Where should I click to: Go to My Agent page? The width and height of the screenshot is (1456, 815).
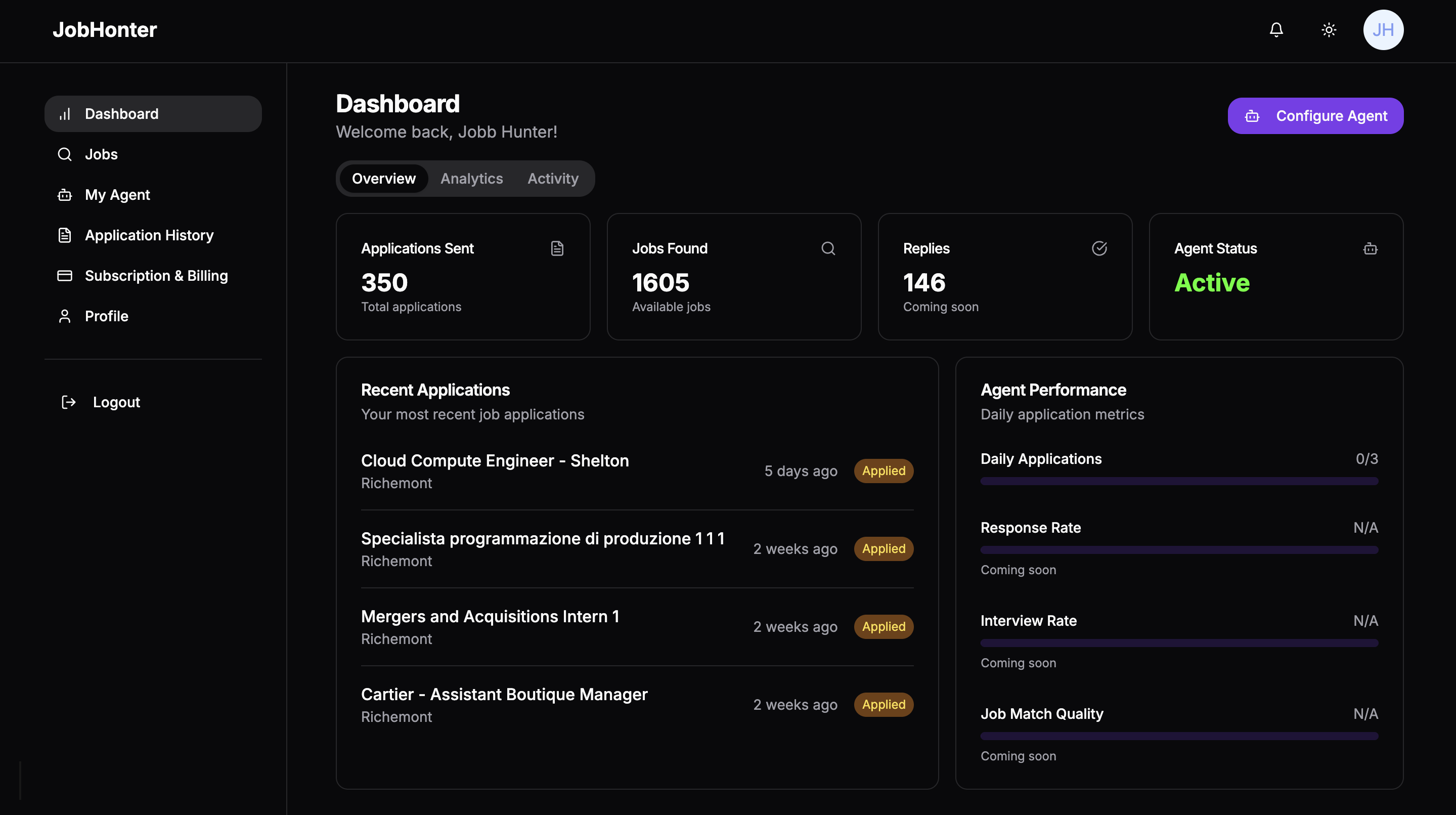(x=153, y=195)
